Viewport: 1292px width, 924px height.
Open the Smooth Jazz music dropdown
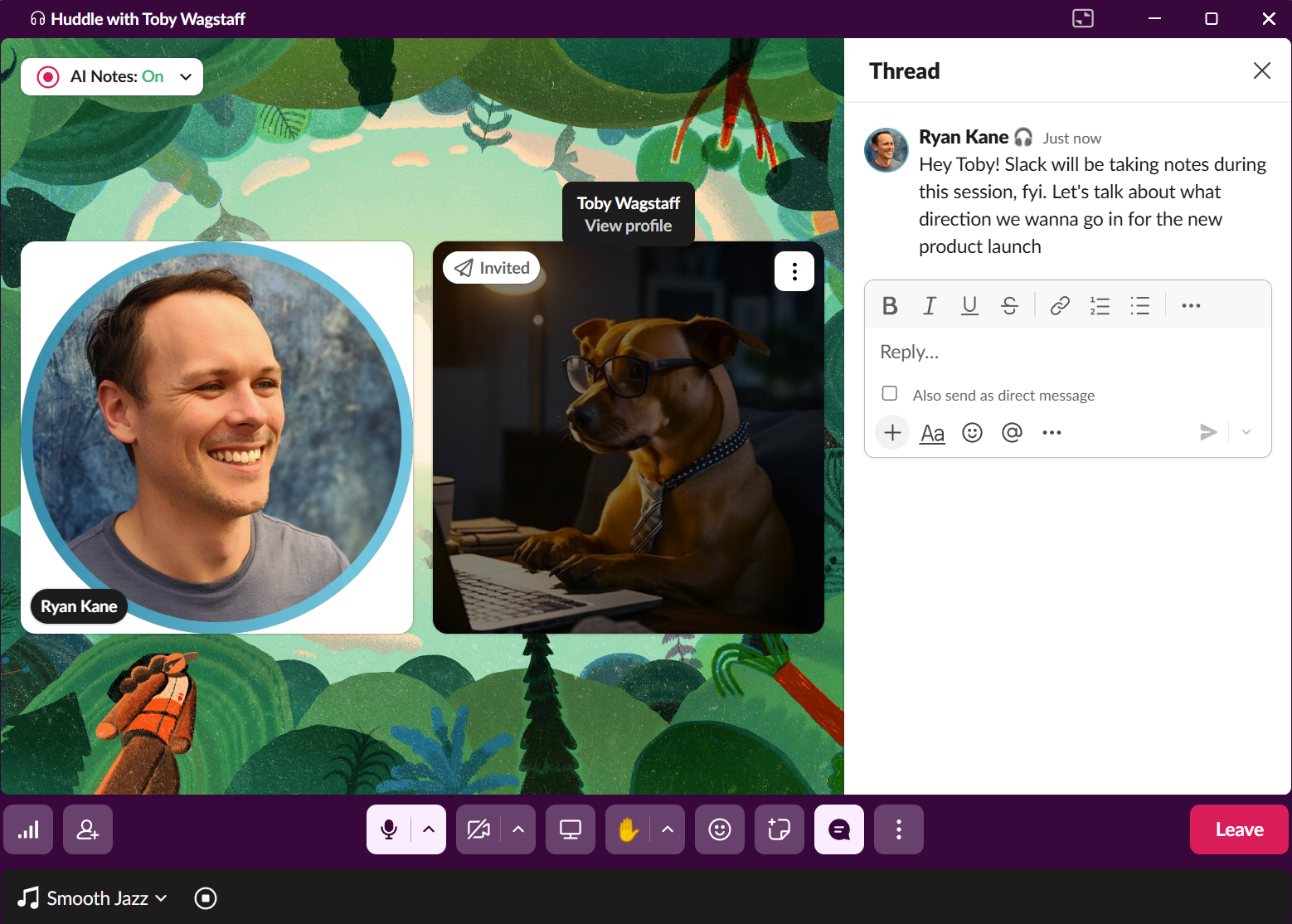[93, 898]
